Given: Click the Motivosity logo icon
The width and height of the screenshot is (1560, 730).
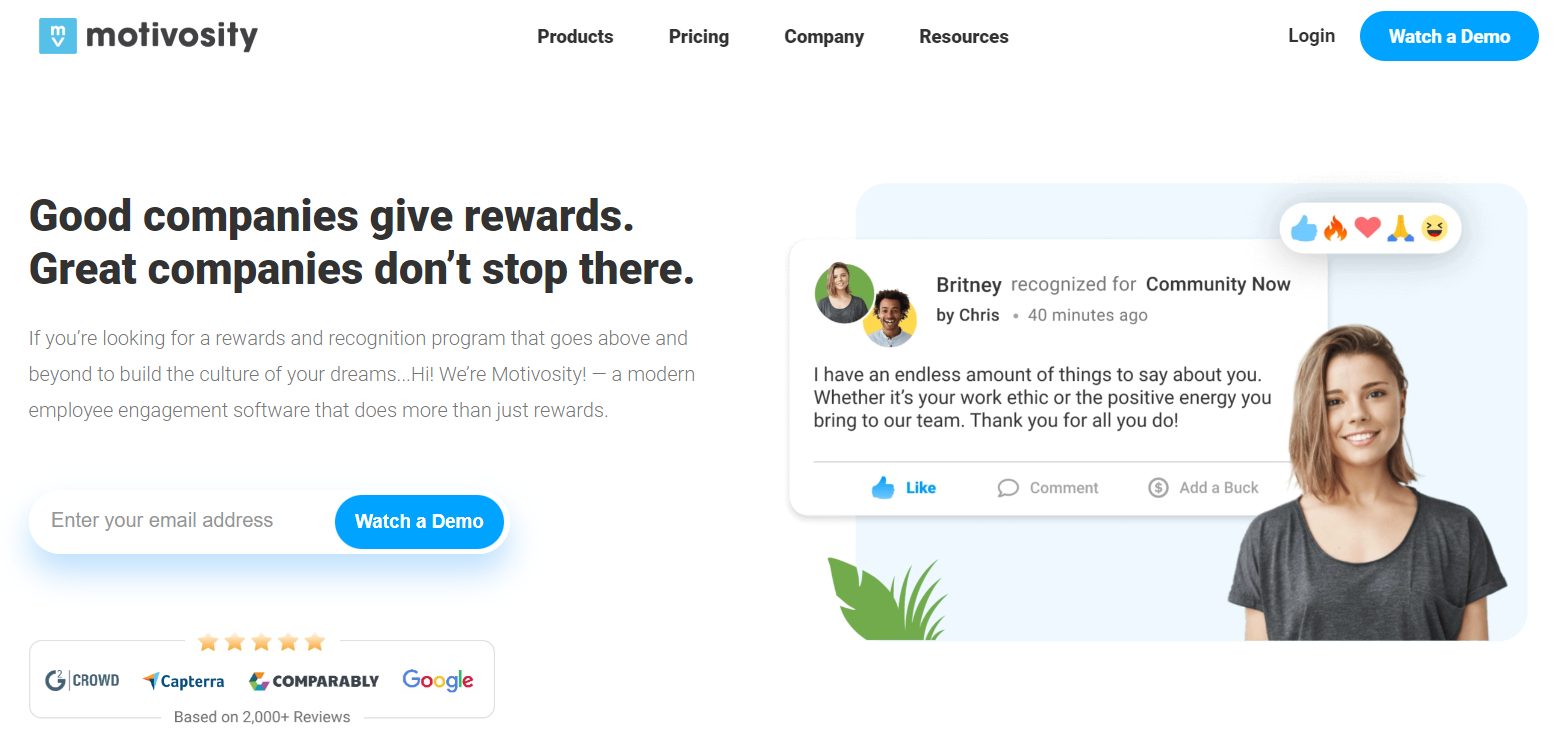Looking at the screenshot, I should pyautogui.click(x=58, y=36).
